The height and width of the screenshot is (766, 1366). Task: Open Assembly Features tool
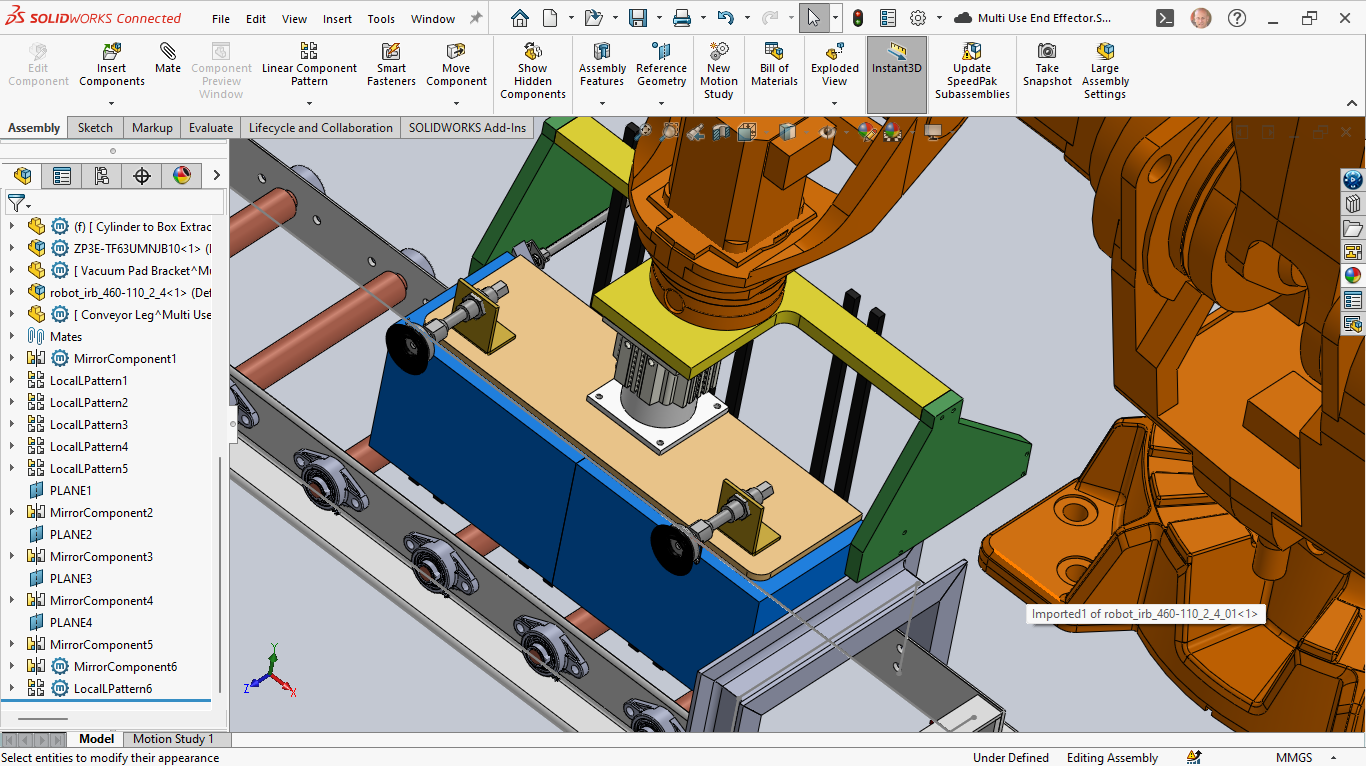click(602, 65)
